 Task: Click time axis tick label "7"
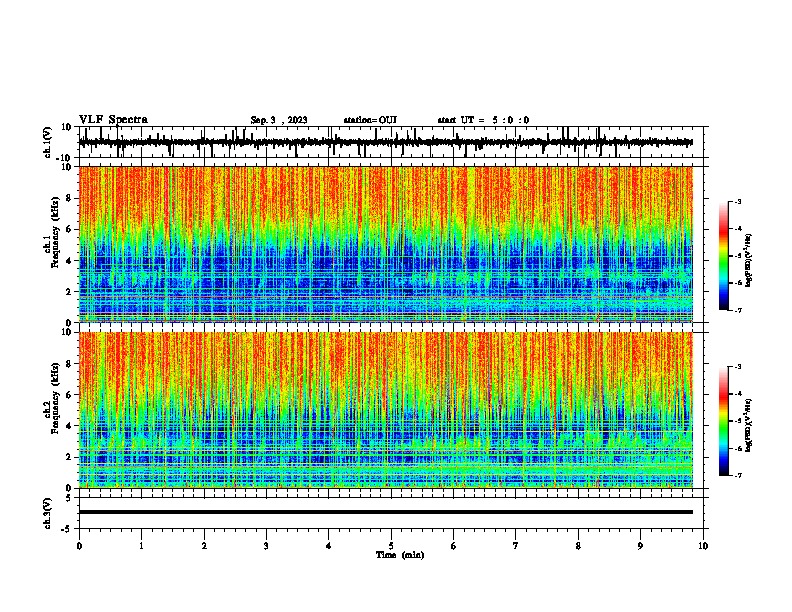[516, 546]
